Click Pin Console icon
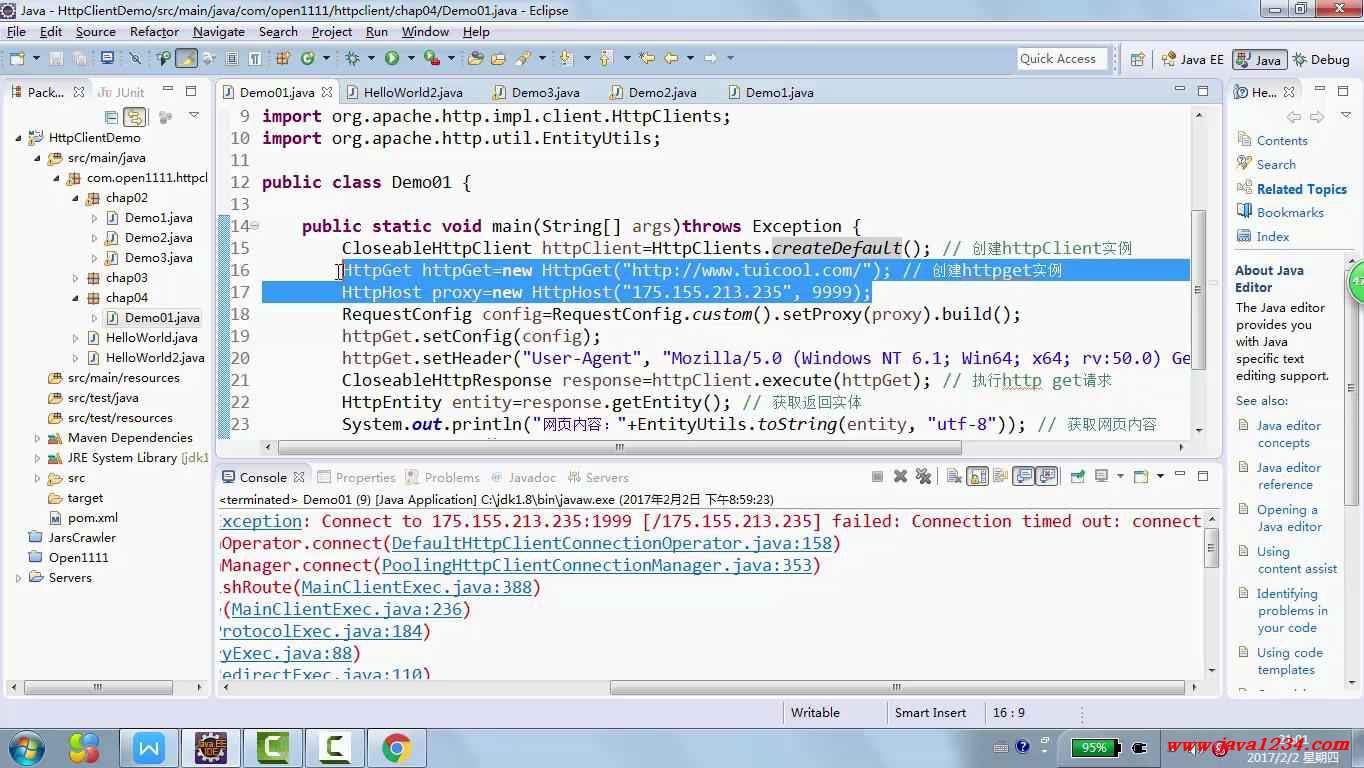 point(1078,477)
